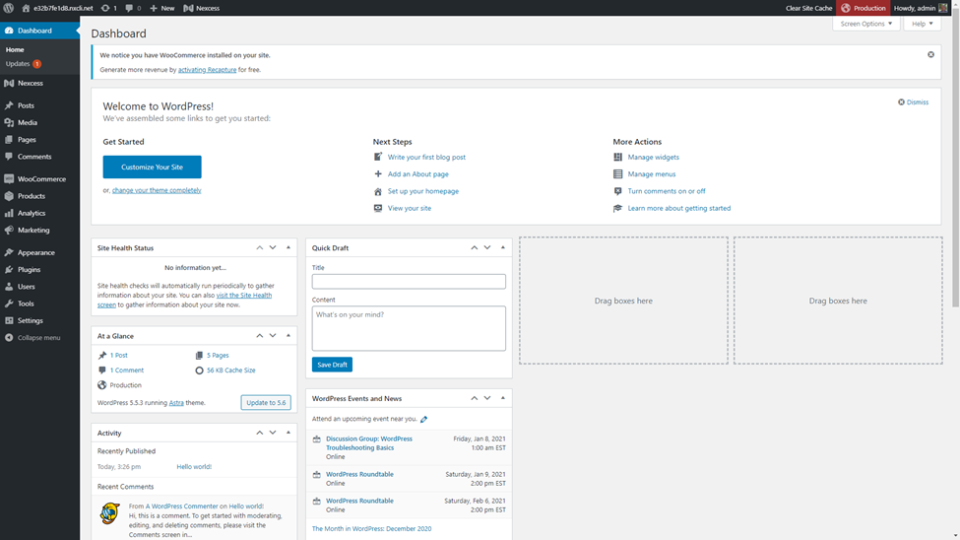
Task: Move Quick Draft box down
Action: click(x=487, y=248)
